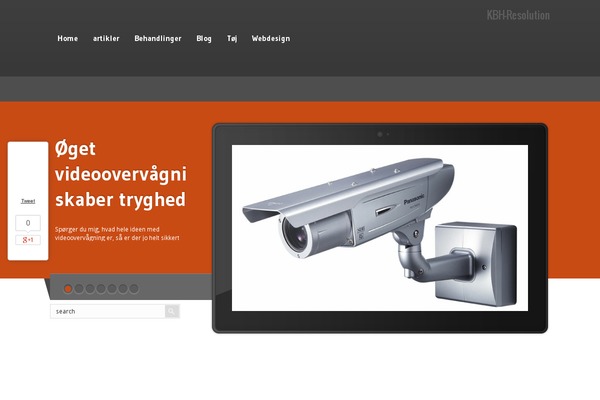Open the Øget videoovervågning skaber tryghed headline

[x=121, y=174]
